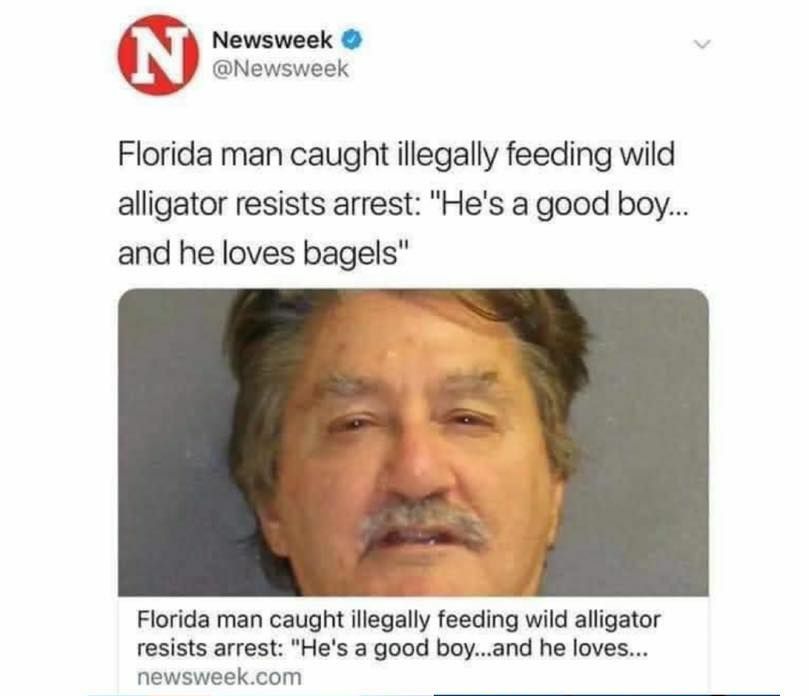This screenshot has height=696, width=809.
Task: Expand the tweet options chevron menu
Action: [701, 44]
